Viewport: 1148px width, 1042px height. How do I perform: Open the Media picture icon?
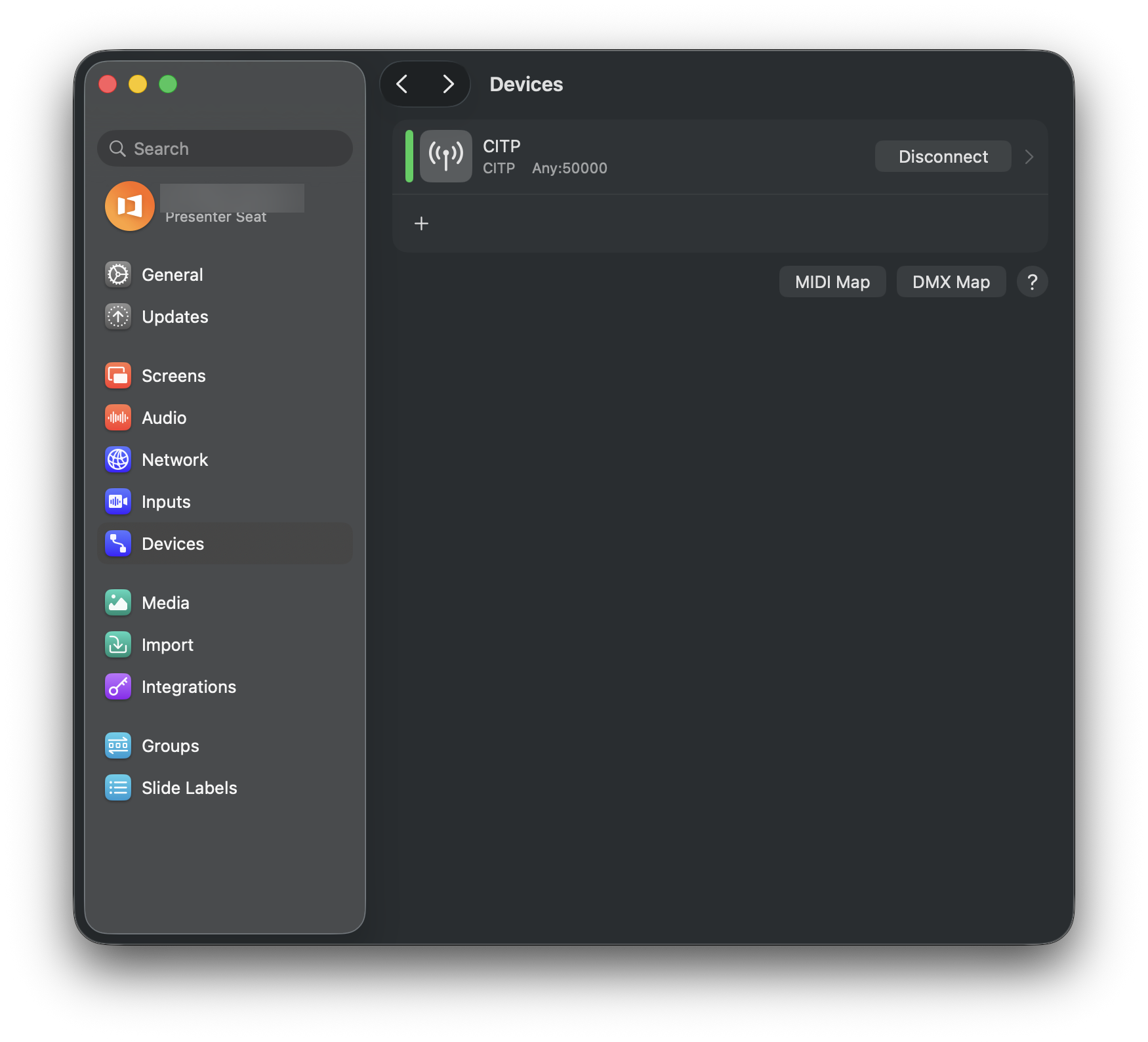[x=118, y=602]
